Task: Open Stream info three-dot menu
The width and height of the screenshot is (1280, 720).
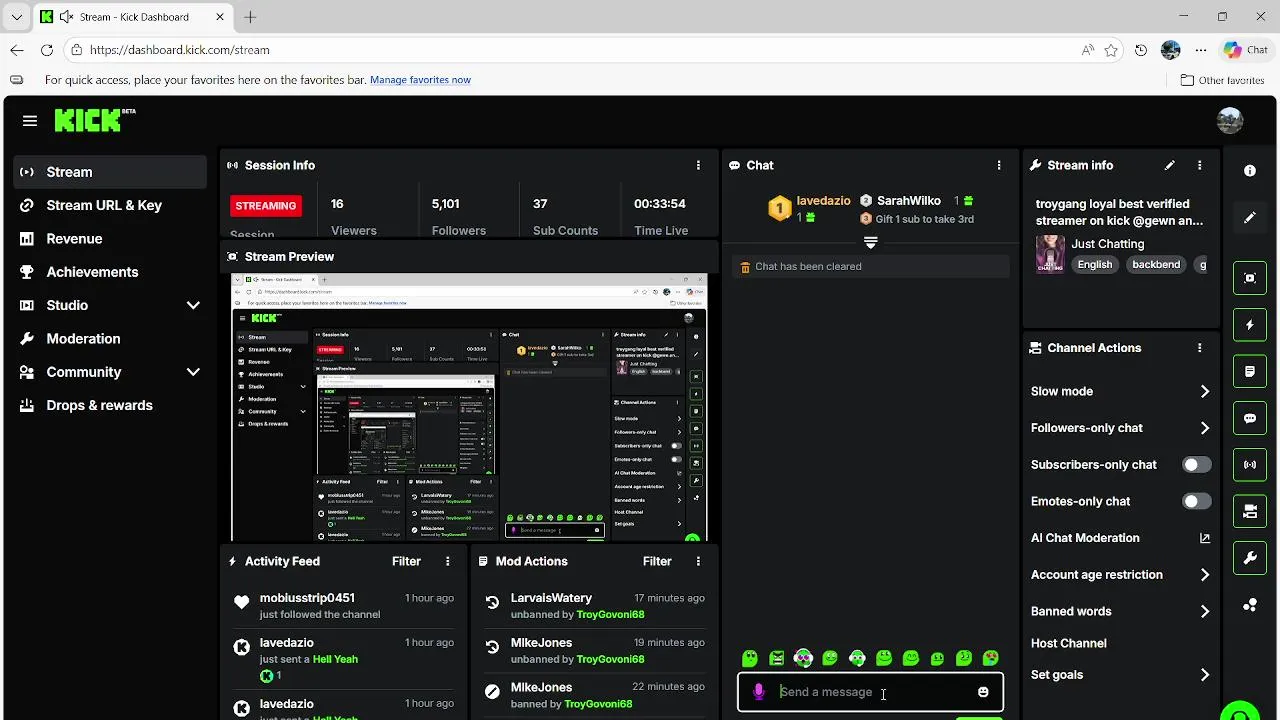Action: (1199, 165)
